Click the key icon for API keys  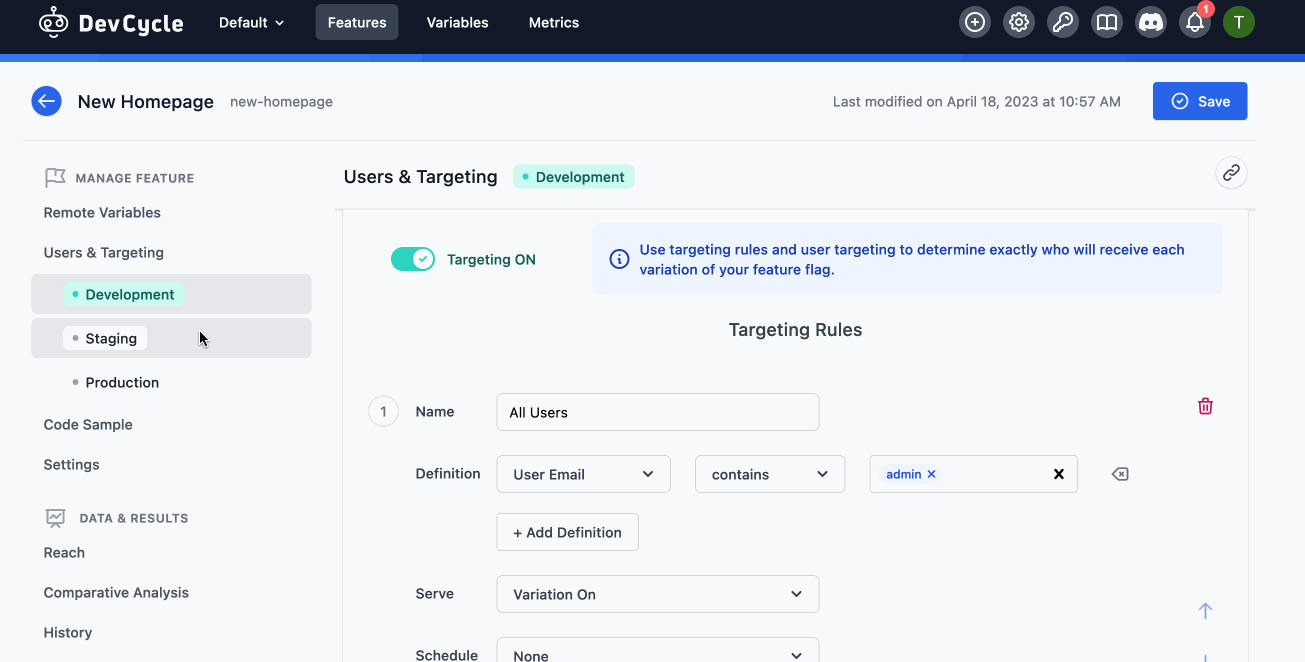pyautogui.click(x=1062, y=21)
